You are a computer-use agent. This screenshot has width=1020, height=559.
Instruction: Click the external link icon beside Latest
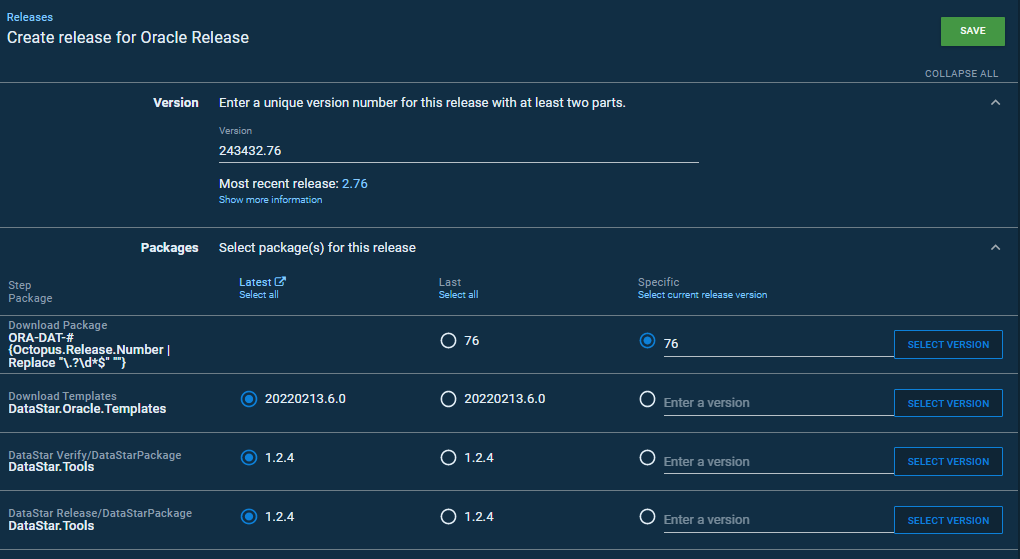[x=281, y=282]
